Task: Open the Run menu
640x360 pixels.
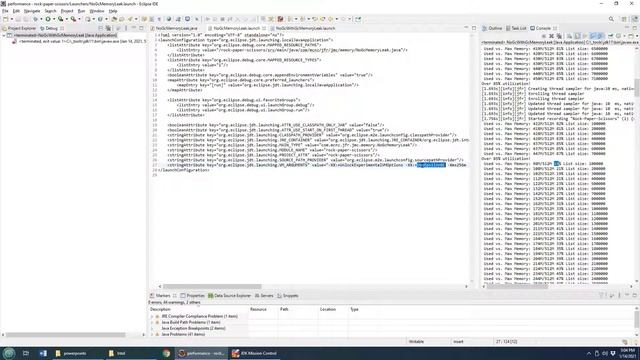Action: 82,11
